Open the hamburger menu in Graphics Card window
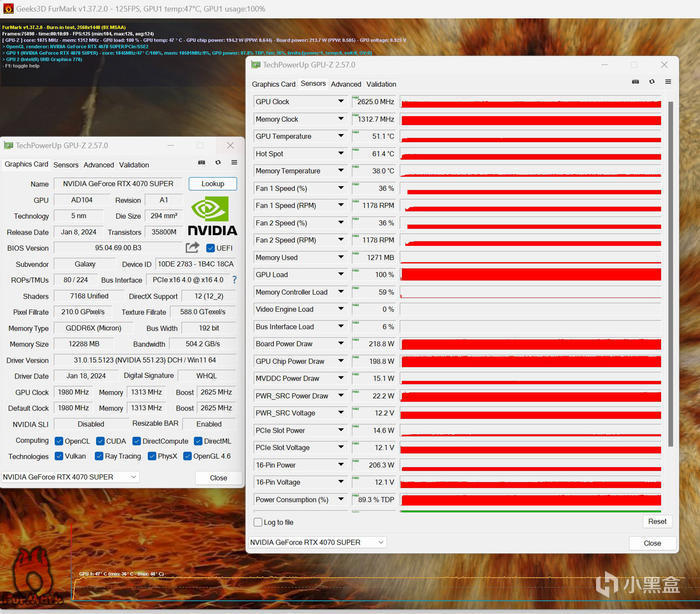Image resolution: width=700 pixels, height=614 pixels. click(x=234, y=163)
